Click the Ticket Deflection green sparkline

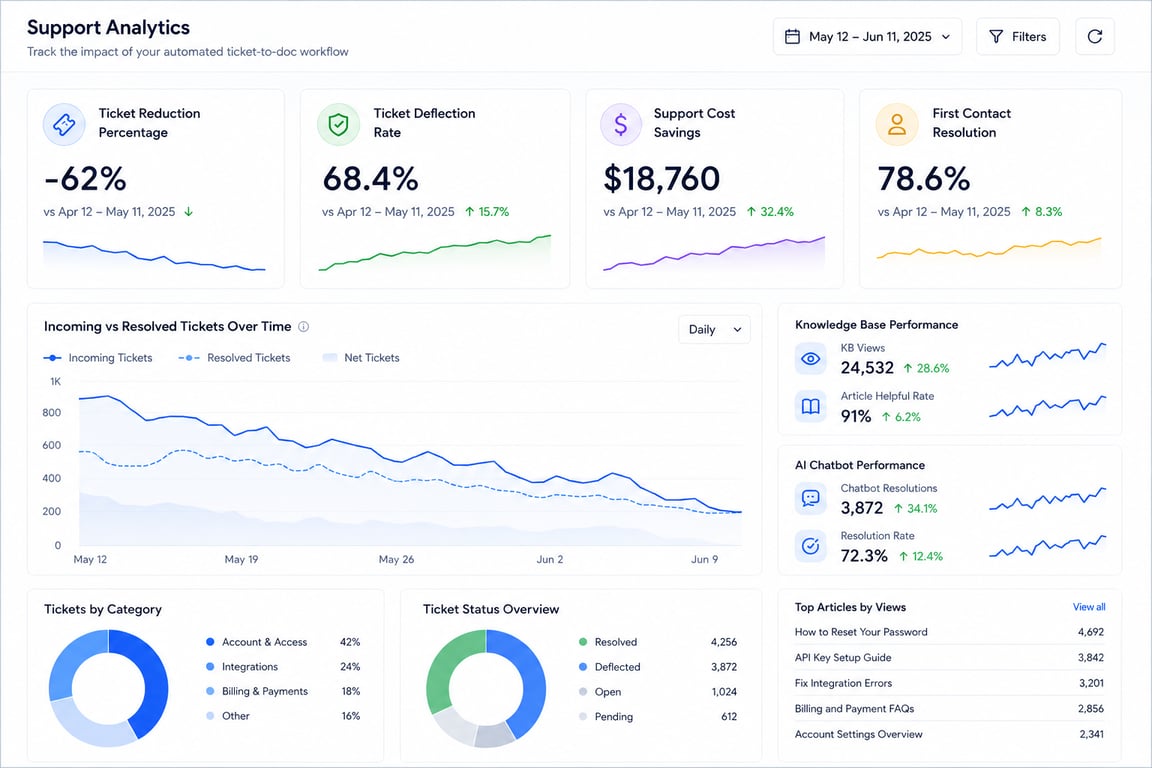click(435, 253)
